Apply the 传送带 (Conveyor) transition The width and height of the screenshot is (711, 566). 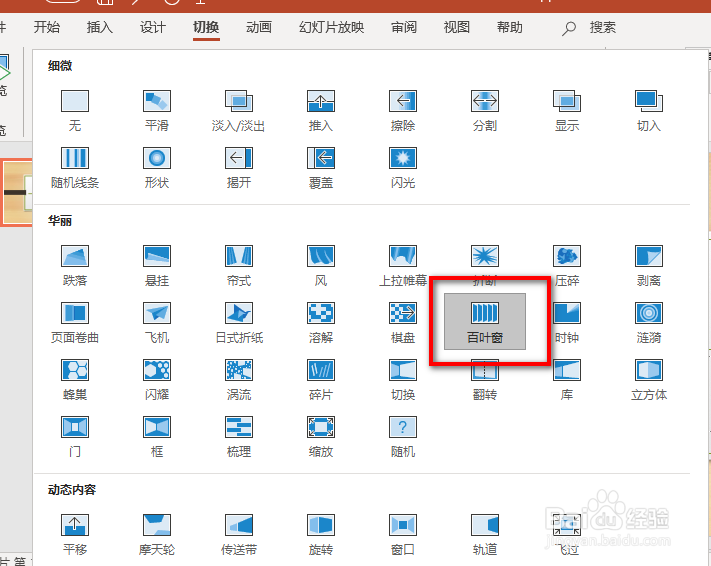[239, 535]
